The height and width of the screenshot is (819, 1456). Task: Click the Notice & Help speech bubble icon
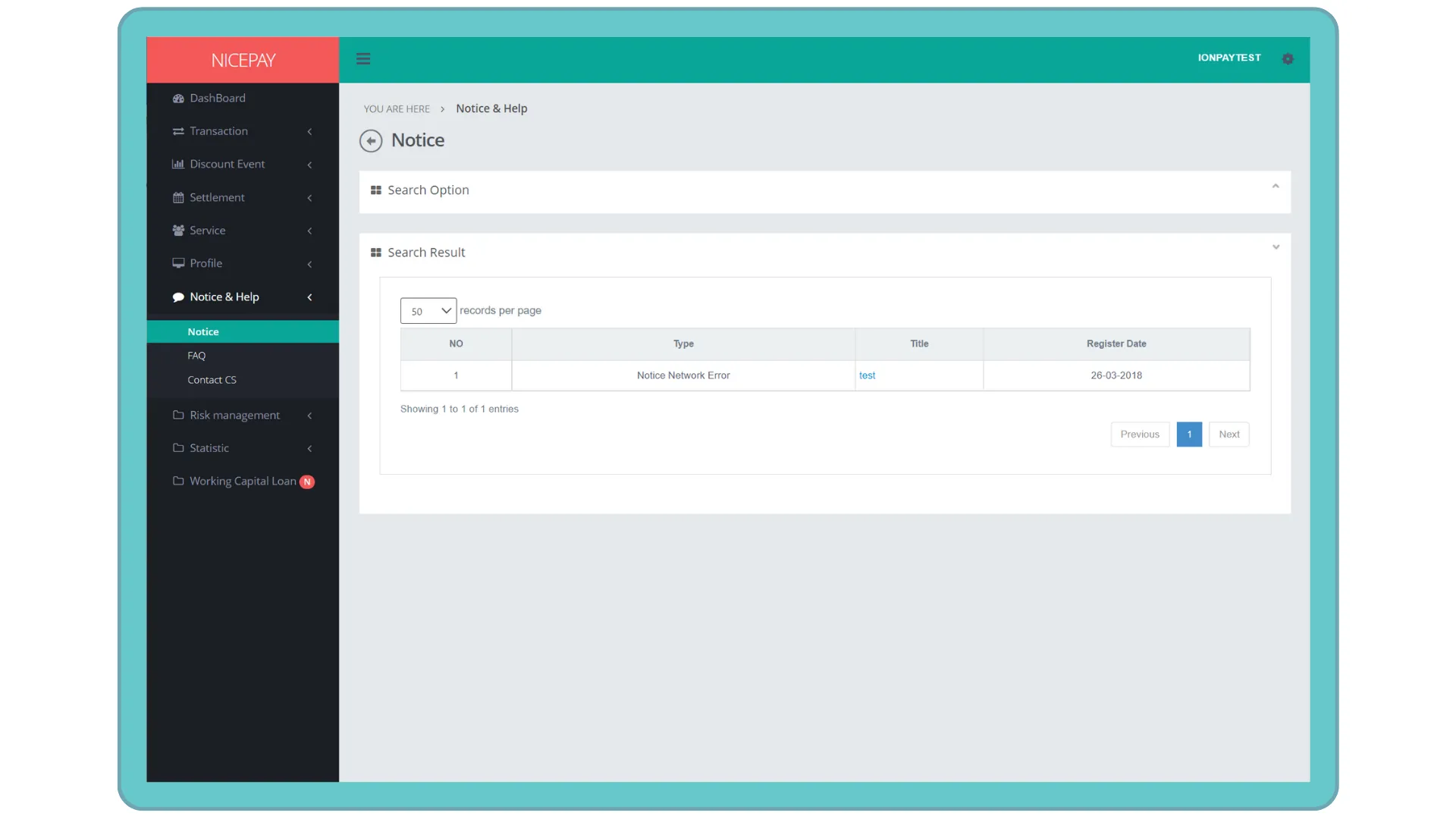[x=178, y=297]
